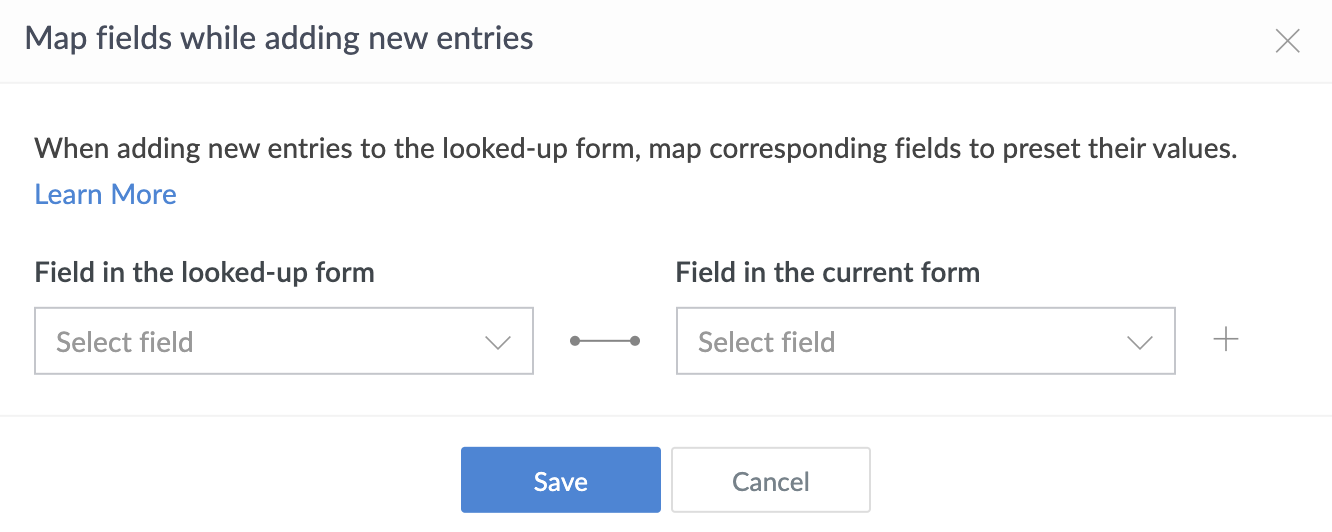The height and width of the screenshot is (532, 1332).
Task: Open the Learn More link
Action: click(105, 194)
